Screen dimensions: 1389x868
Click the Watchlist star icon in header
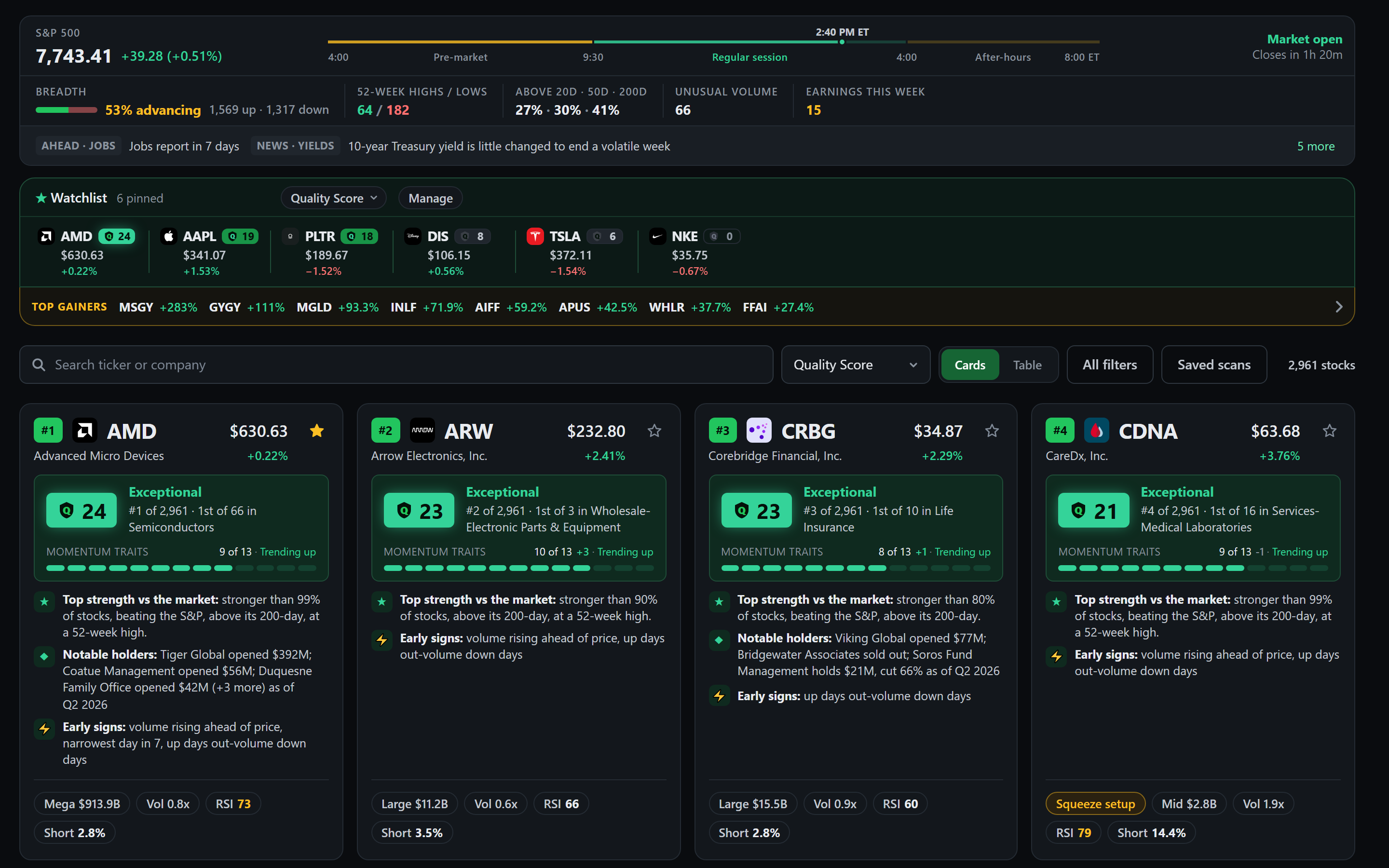(41, 198)
